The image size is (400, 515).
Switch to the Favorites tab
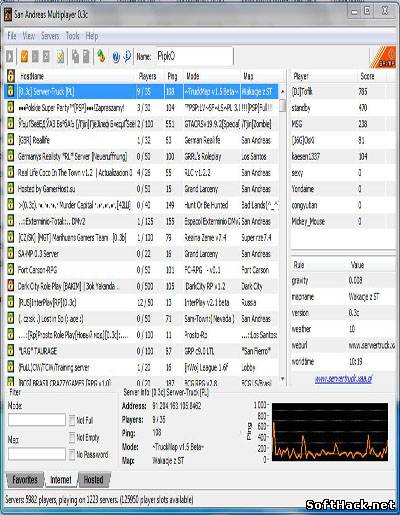[x=25, y=480]
